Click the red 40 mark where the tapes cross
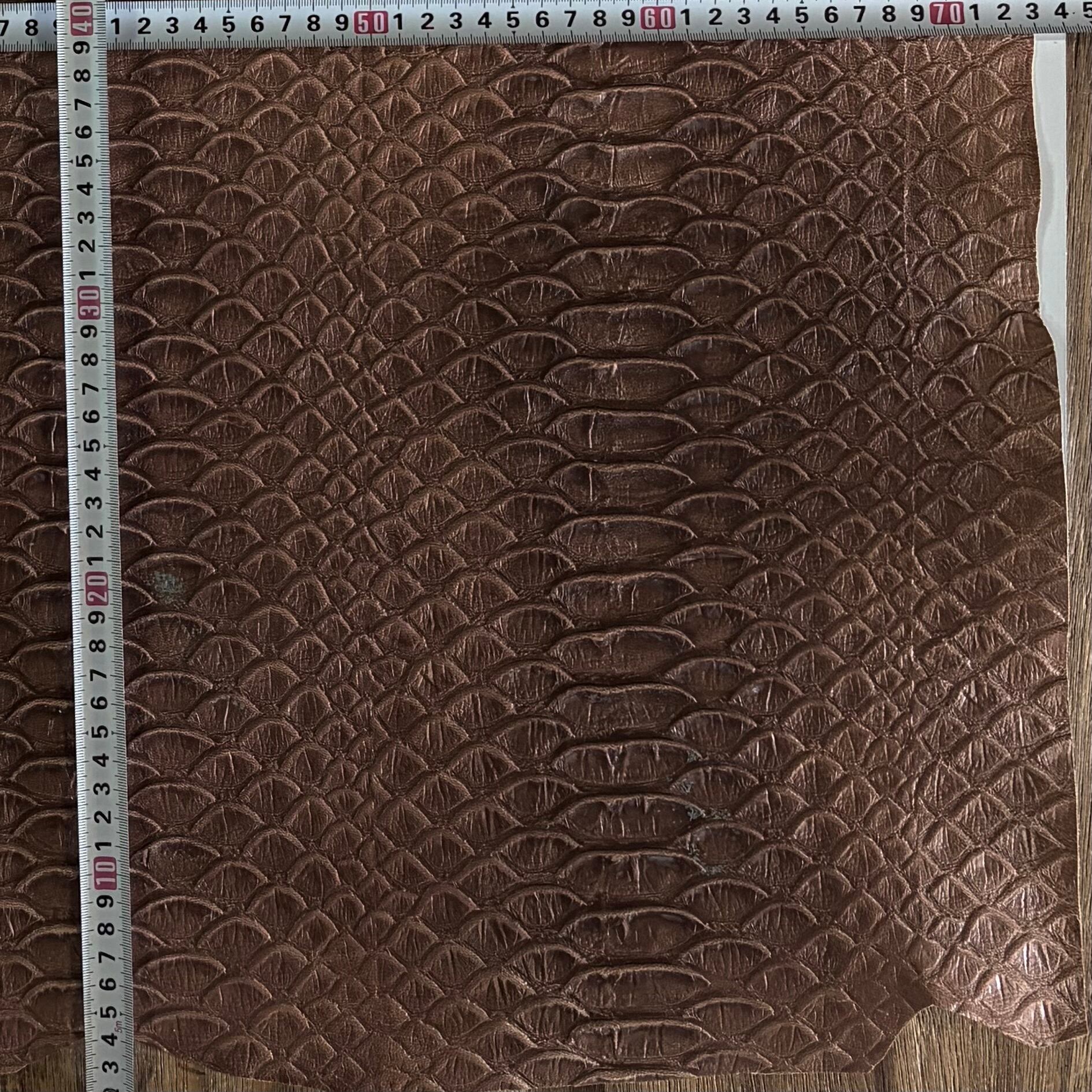The height and width of the screenshot is (1092, 1092). tap(82, 18)
